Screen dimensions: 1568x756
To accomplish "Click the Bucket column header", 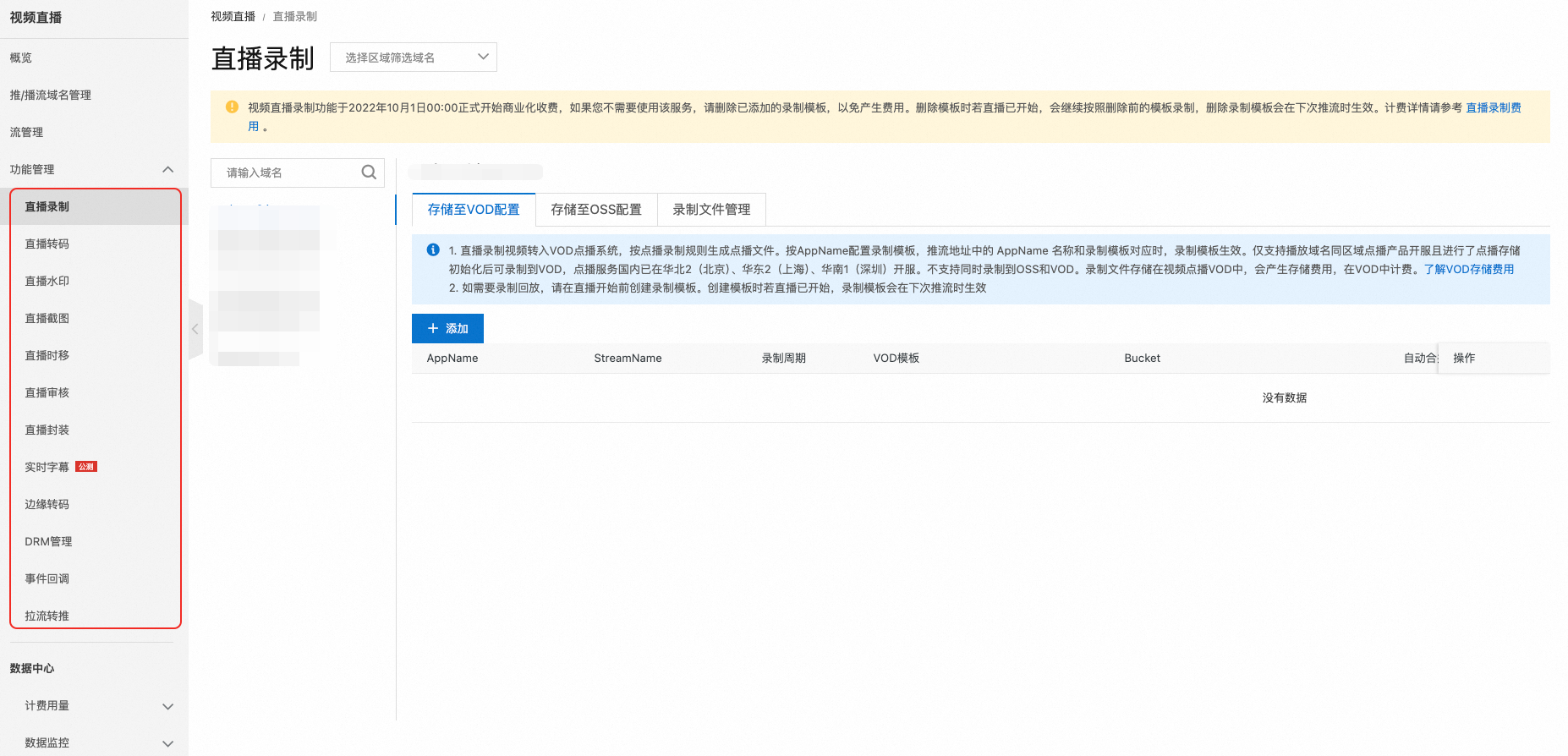I will click(x=1142, y=358).
